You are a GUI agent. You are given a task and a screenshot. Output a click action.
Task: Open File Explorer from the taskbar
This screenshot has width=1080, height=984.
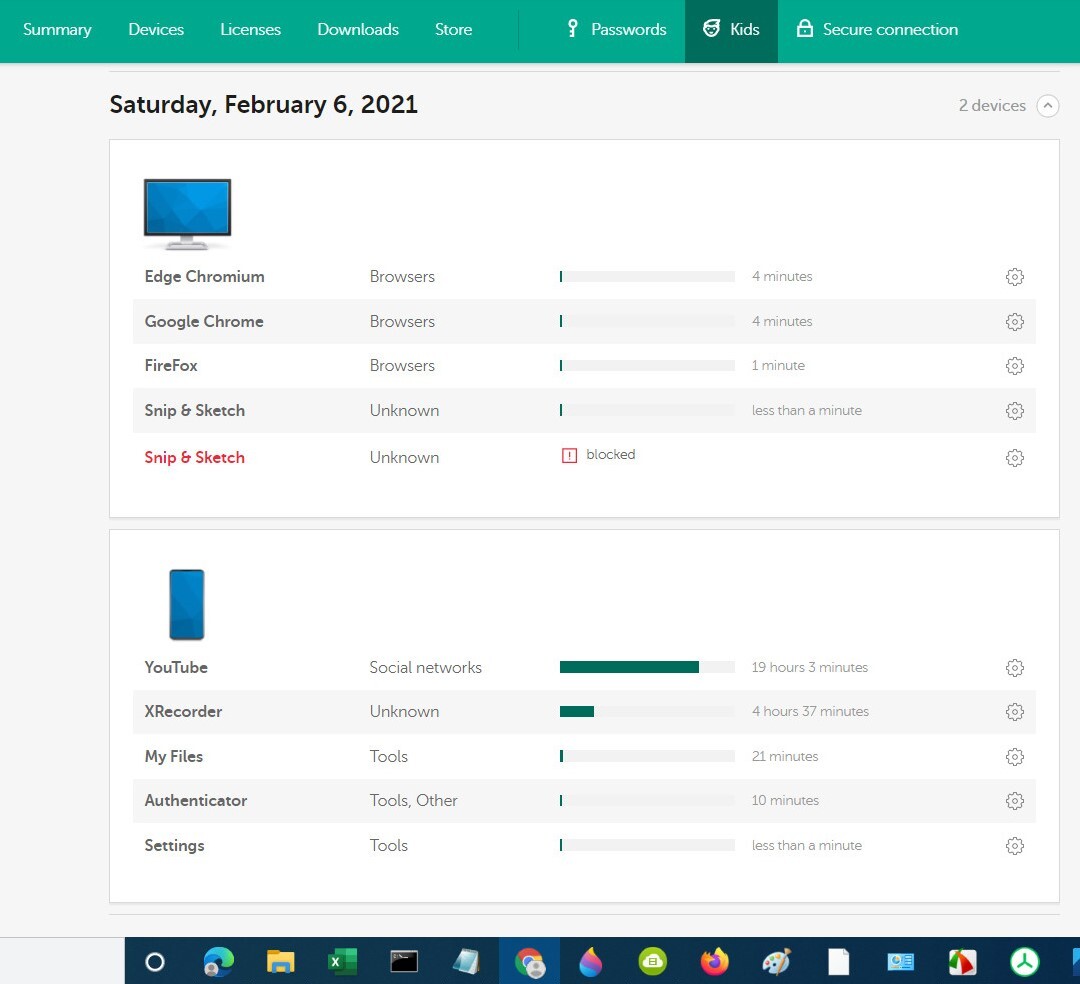[280, 962]
